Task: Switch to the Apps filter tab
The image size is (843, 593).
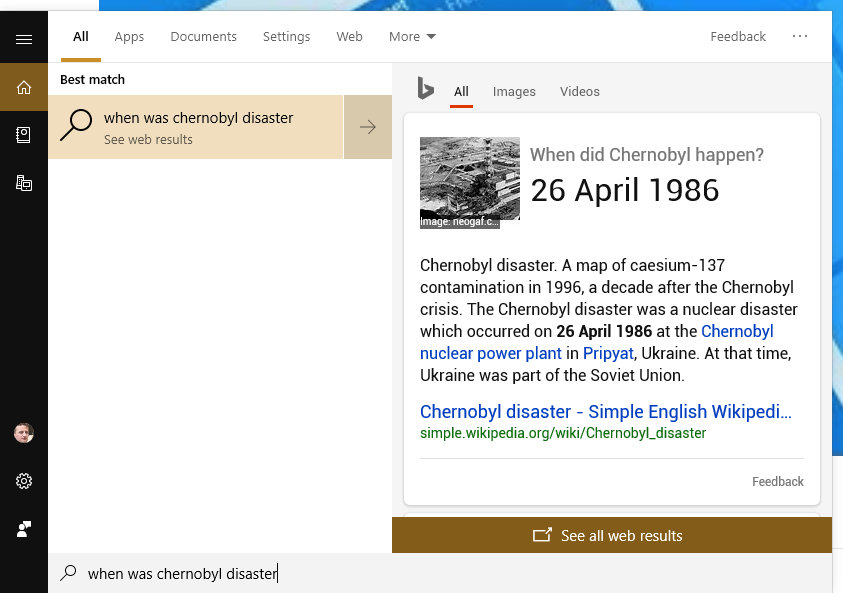Action: click(129, 37)
